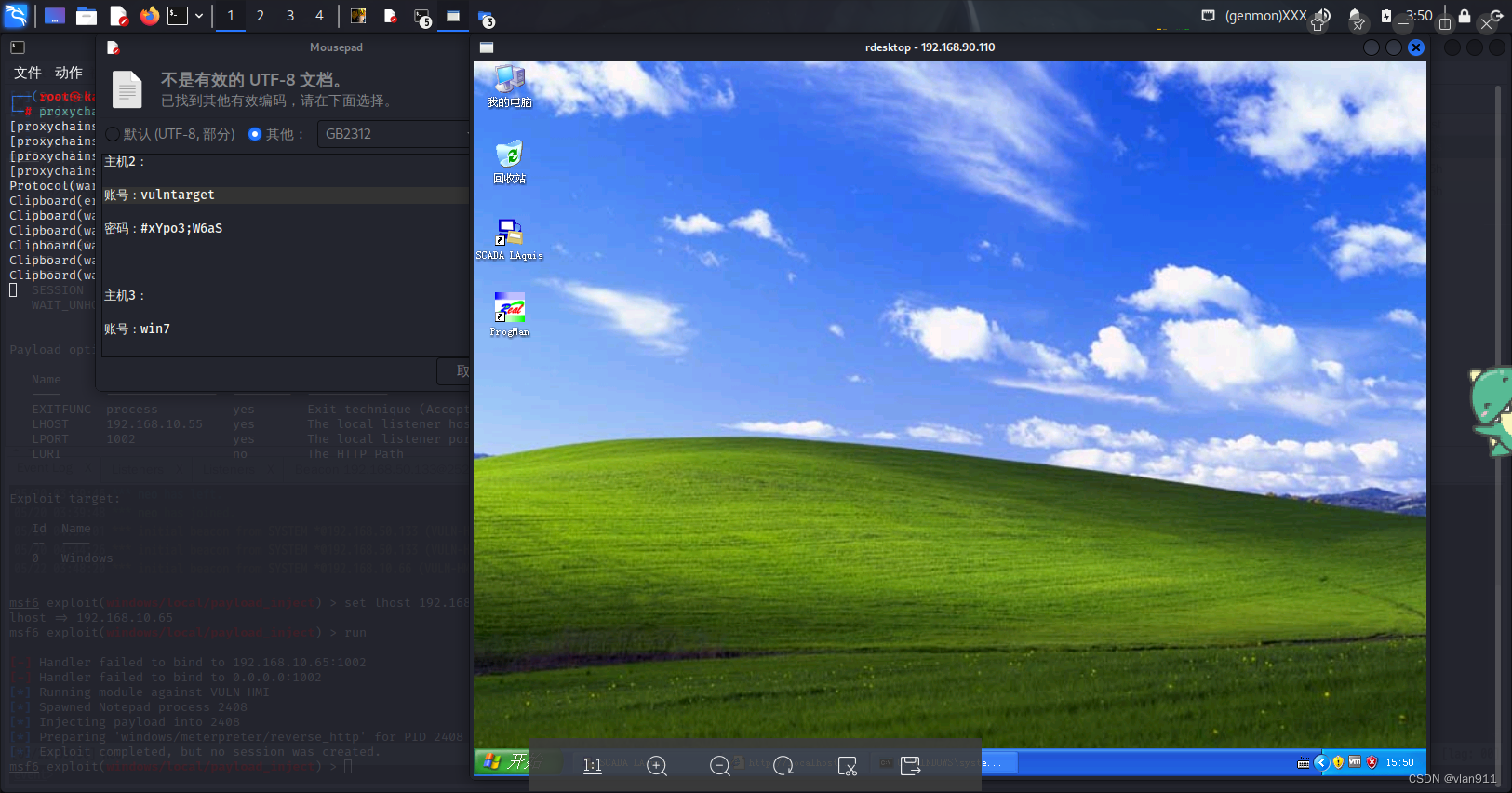Switch to workspace 4
The height and width of the screenshot is (793, 1512).
(x=319, y=16)
